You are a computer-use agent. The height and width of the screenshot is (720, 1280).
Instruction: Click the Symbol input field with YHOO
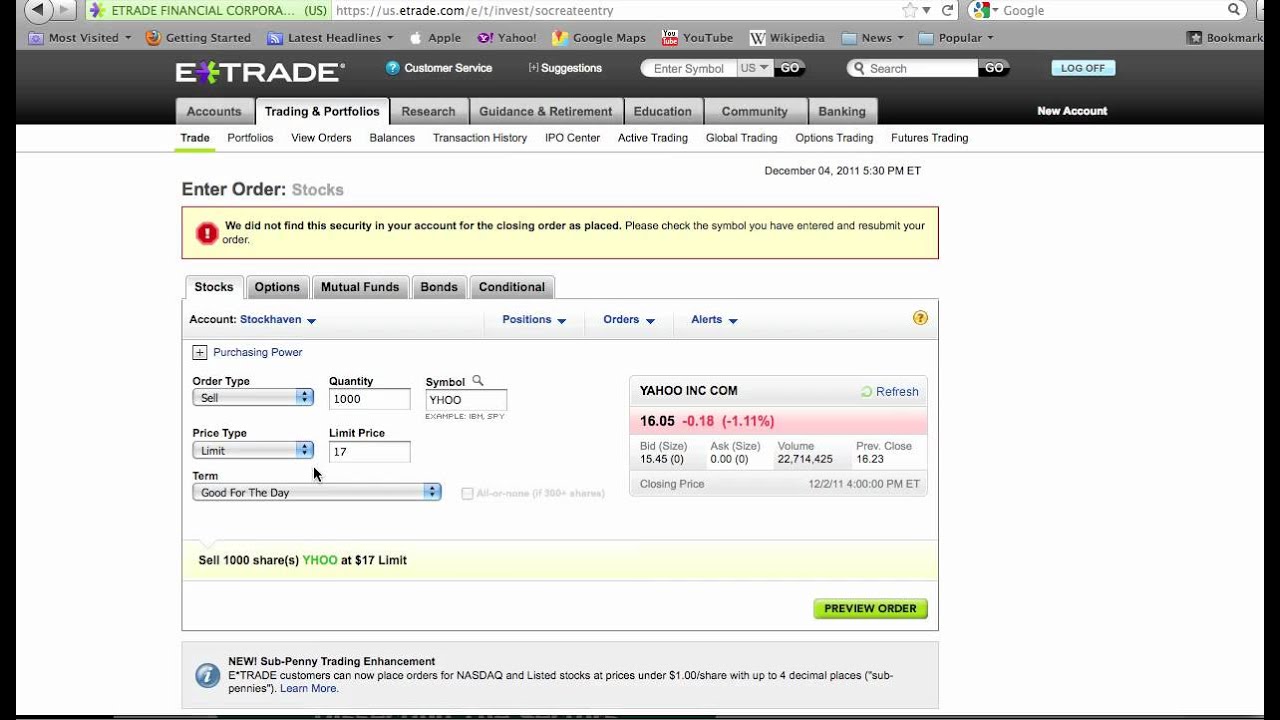point(466,400)
